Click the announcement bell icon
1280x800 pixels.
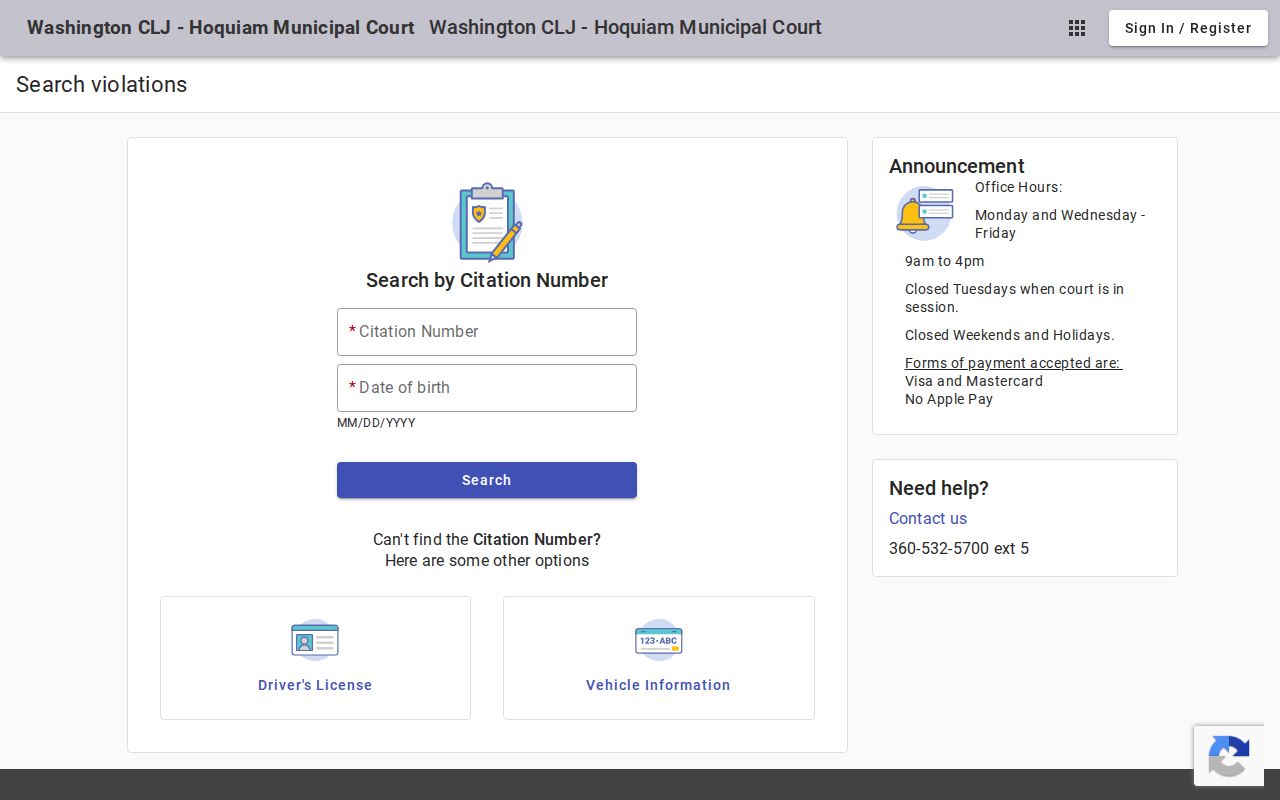point(924,212)
